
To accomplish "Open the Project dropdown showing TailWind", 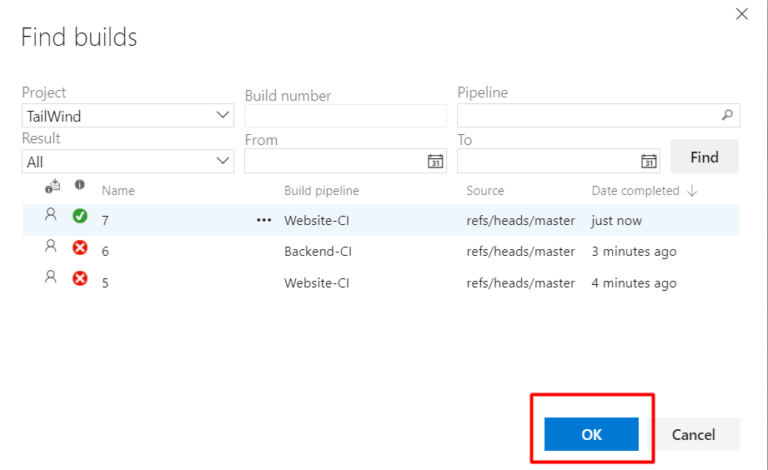I will click(128, 116).
